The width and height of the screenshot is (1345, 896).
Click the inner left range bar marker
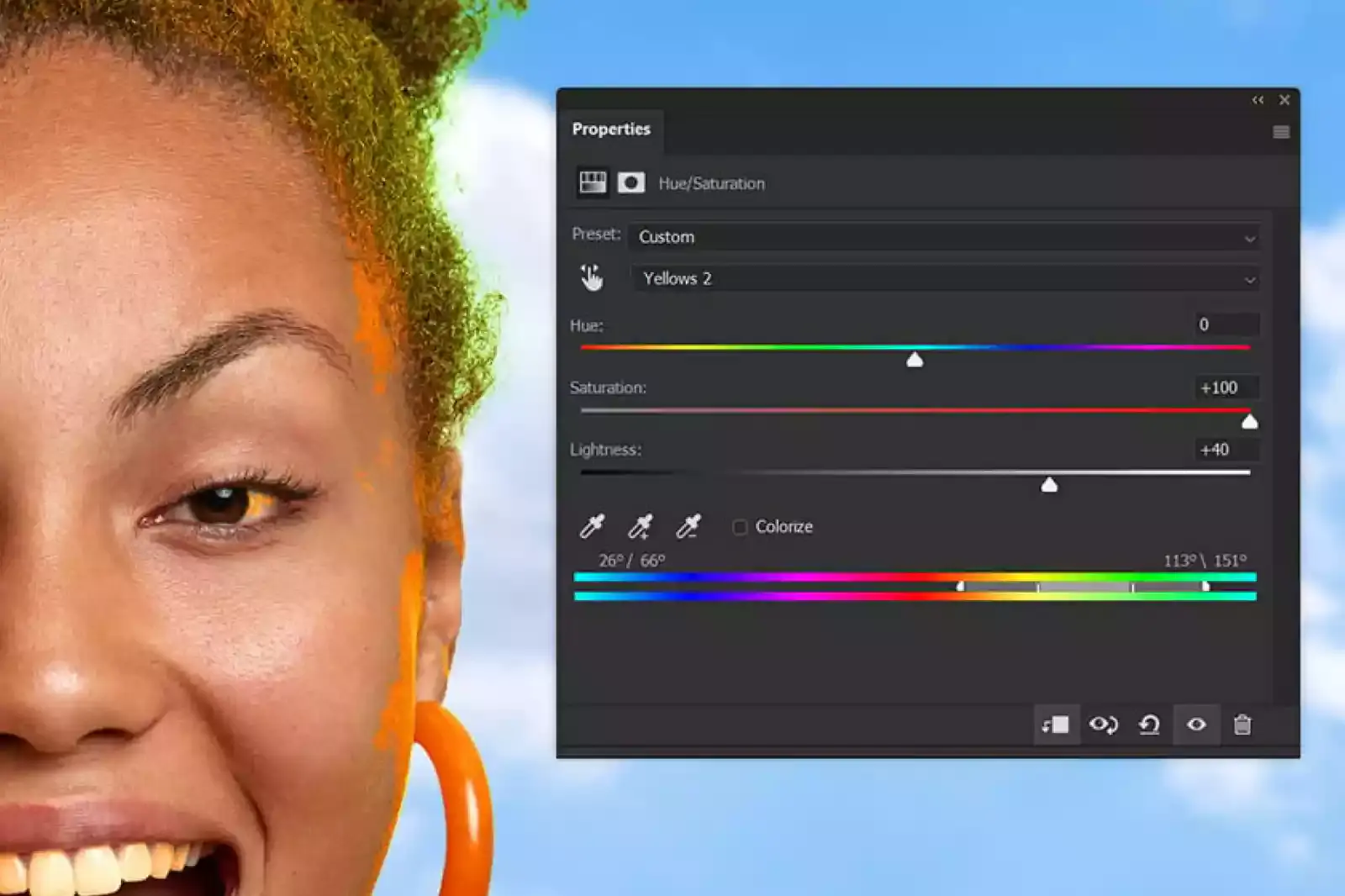(x=1038, y=587)
